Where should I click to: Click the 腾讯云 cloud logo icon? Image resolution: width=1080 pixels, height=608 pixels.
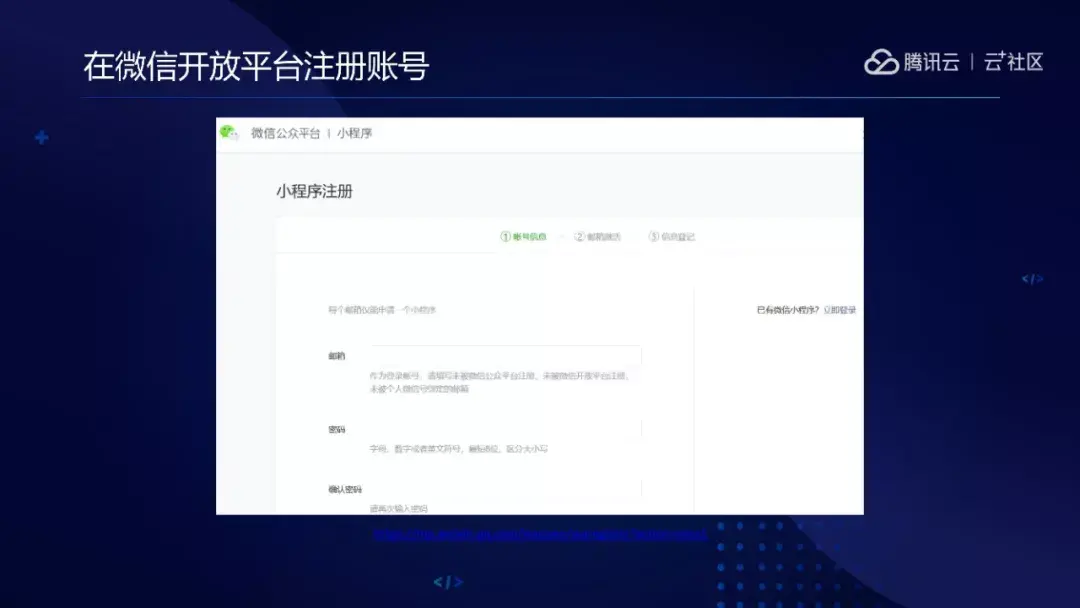pos(882,62)
